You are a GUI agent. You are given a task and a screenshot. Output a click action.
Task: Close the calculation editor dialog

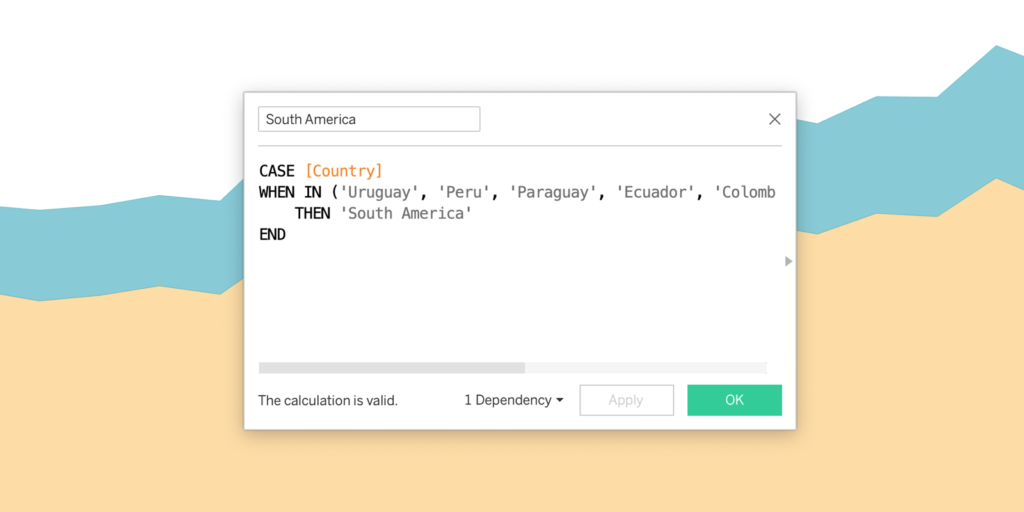tap(775, 119)
